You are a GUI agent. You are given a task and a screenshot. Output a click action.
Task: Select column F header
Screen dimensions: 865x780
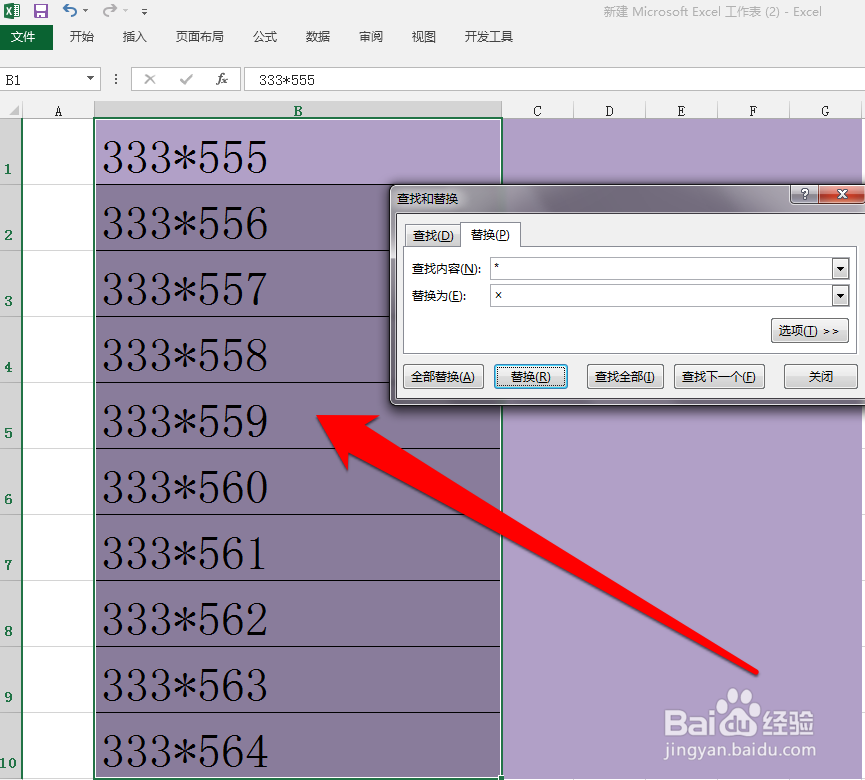point(753,111)
